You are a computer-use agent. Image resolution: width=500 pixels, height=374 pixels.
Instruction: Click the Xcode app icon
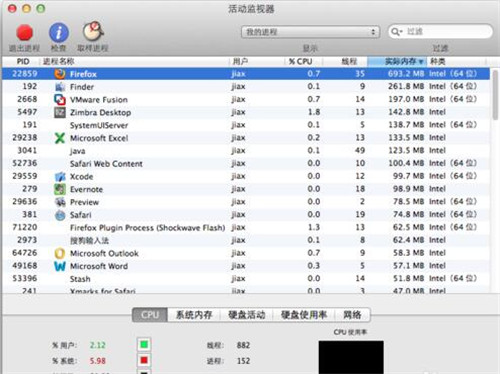pyautogui.click(x=60, y=176)
